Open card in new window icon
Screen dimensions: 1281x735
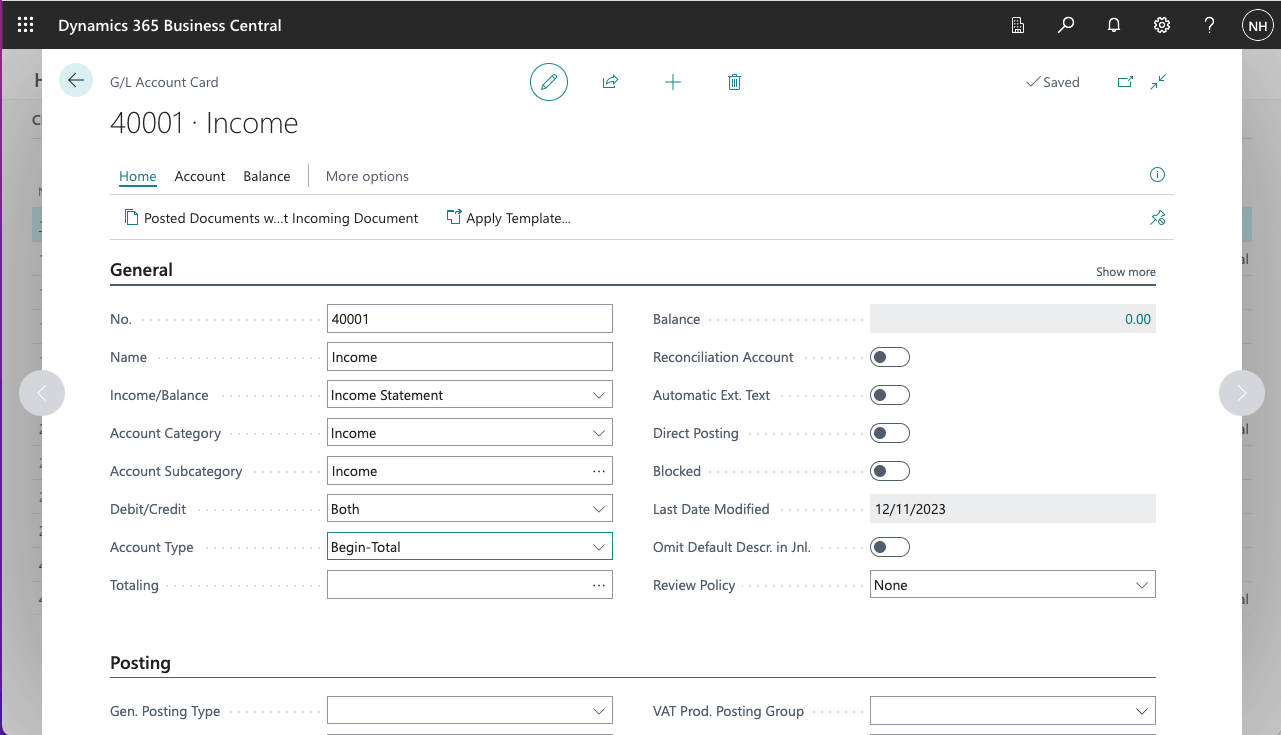coord(1125,82)
